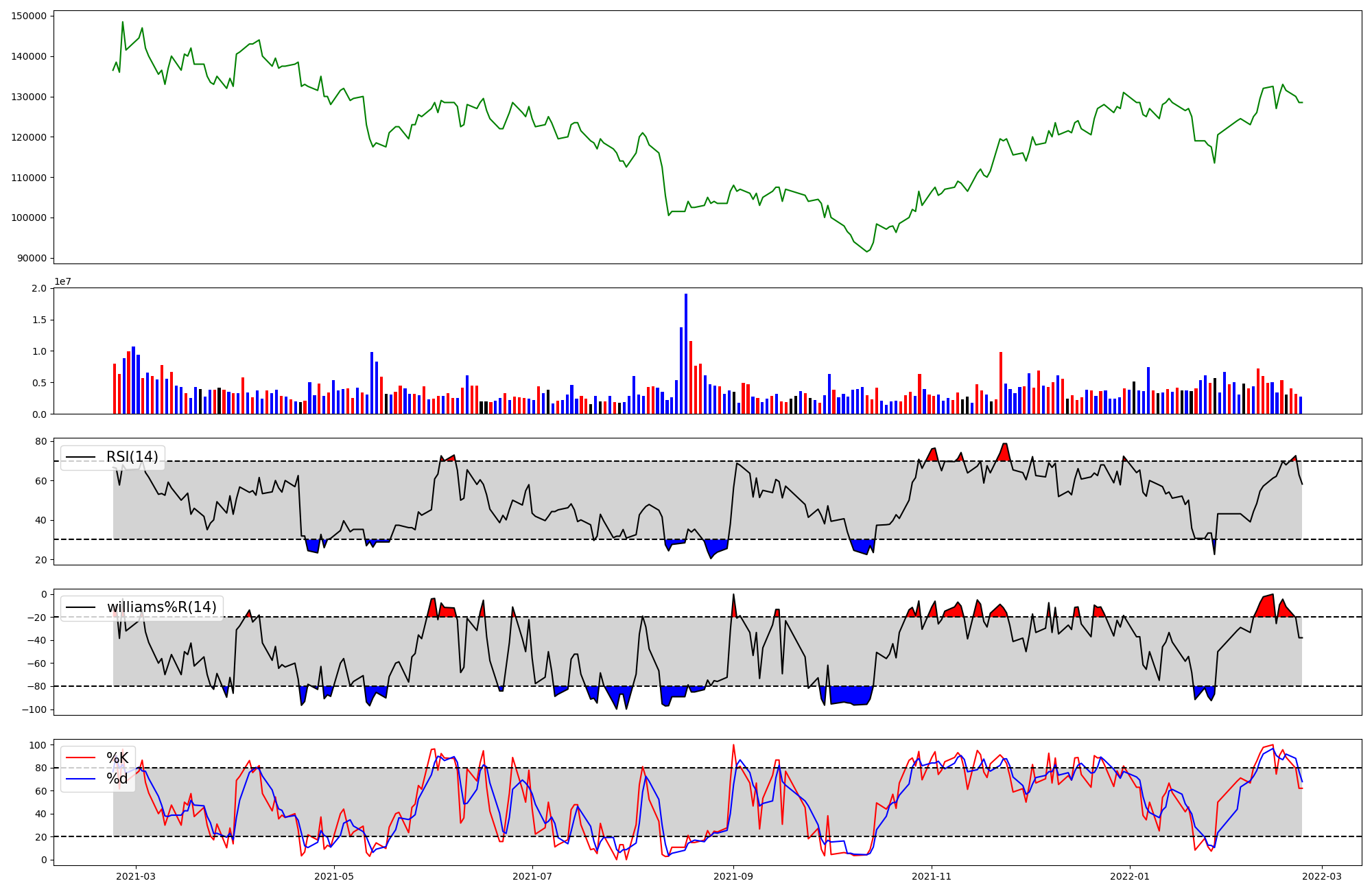The width and height of the screenshot is (1372, 892).
Task: Click the 2.0 volume axis tick label
Action: pos(40,288)
